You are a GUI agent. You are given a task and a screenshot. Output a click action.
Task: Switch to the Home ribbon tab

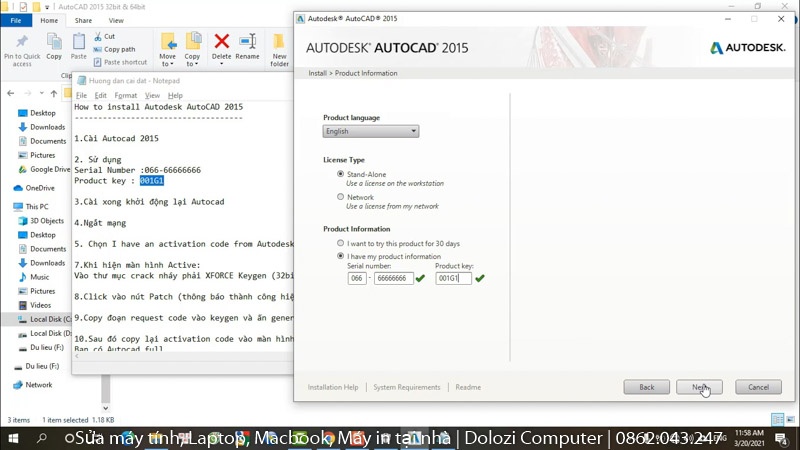pyautogui.click(x=49, y=20)
